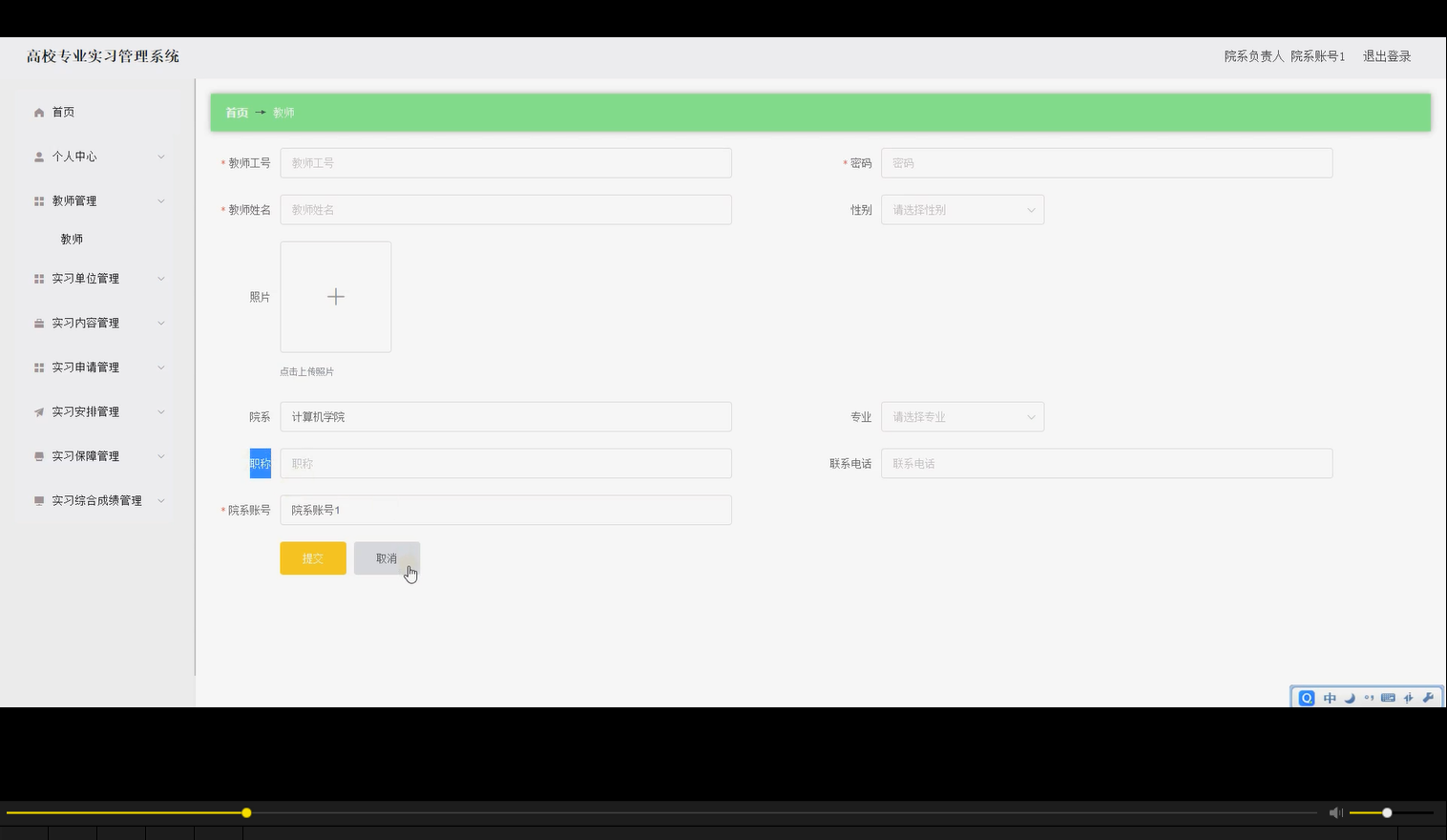Expand the 实习安排管理 chevron

click(160, 412)
